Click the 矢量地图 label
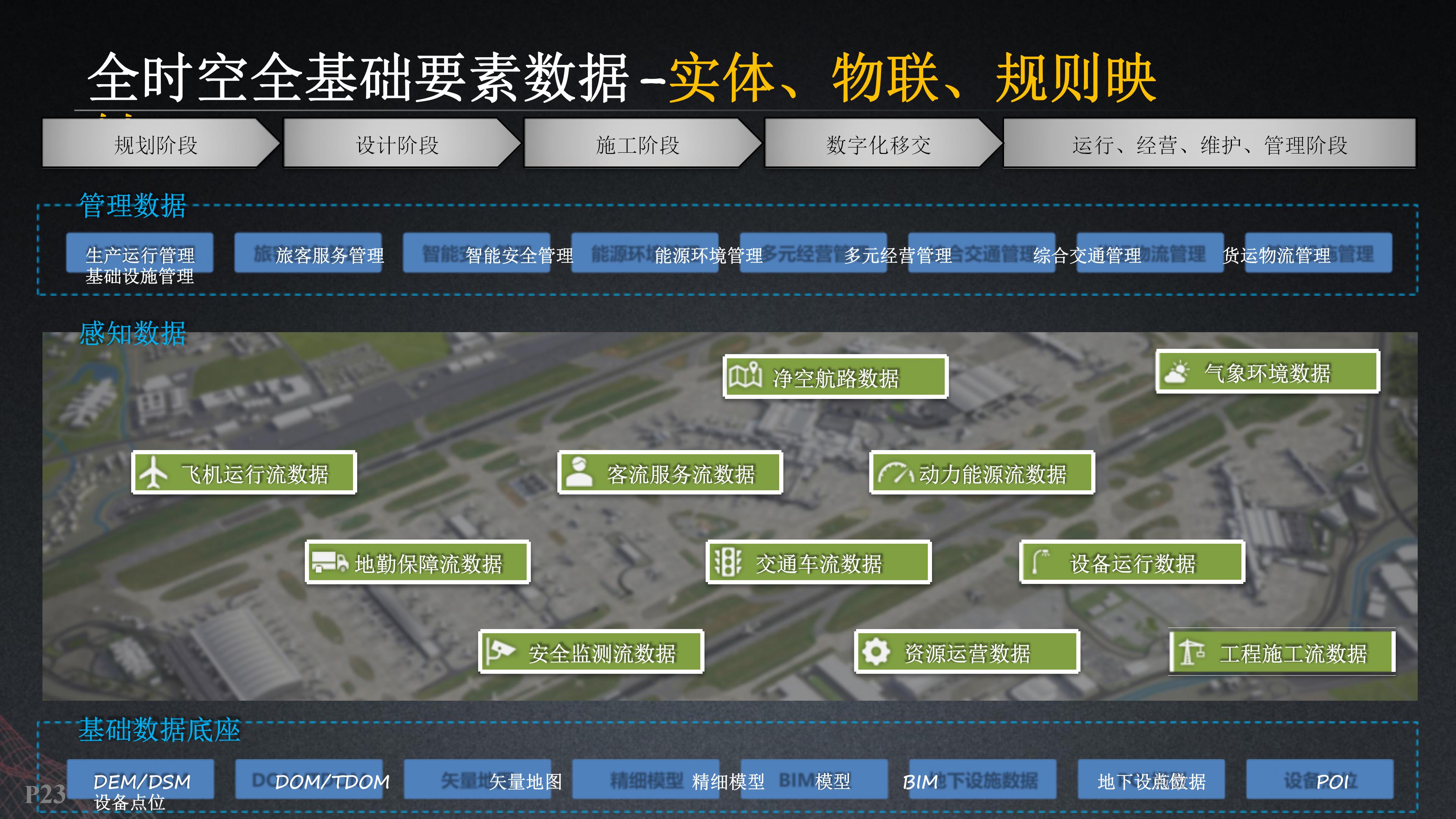1456x819 pixels. coord(526,782)
